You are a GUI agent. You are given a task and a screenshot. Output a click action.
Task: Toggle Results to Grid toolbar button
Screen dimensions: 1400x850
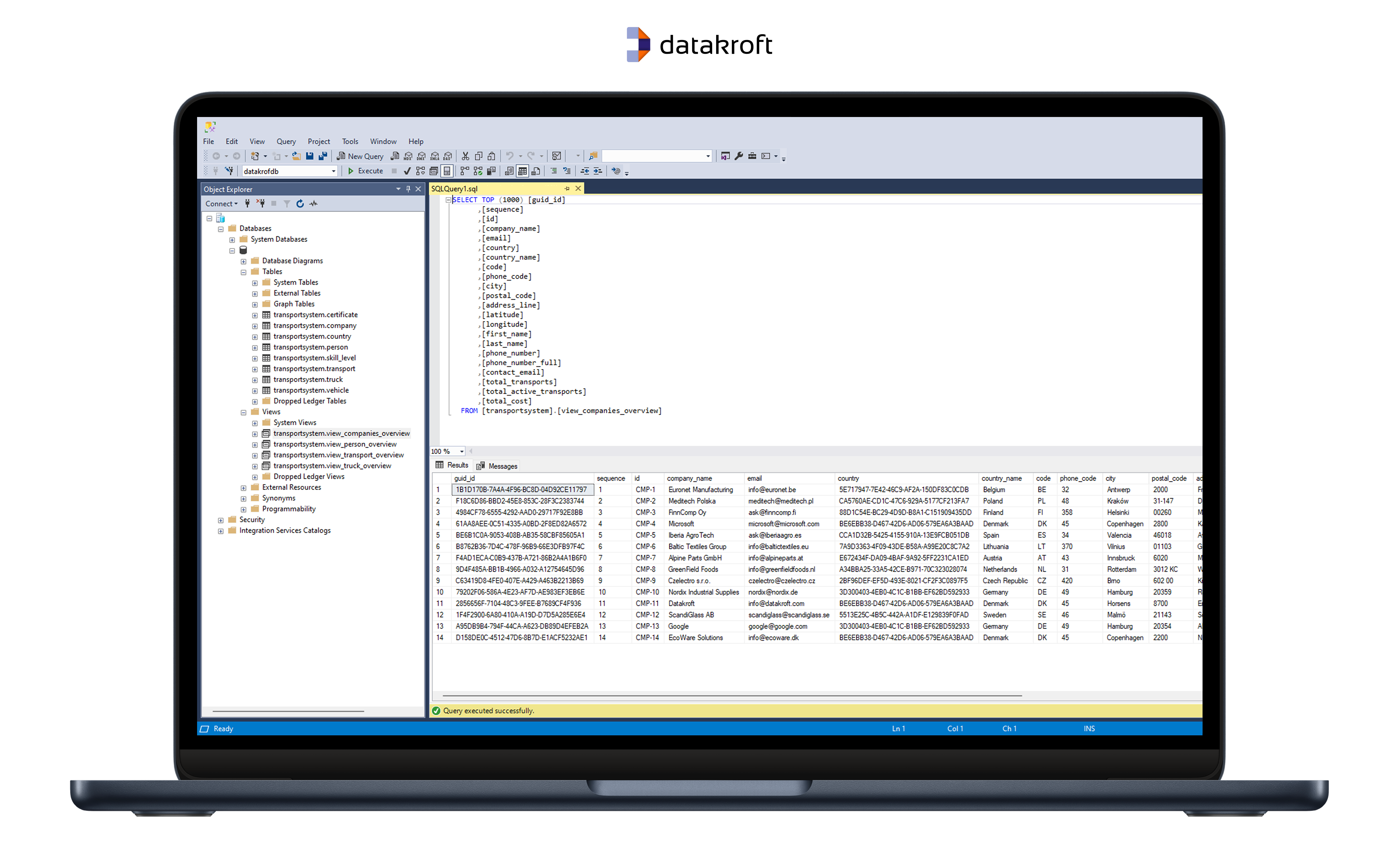coord(522,171)
